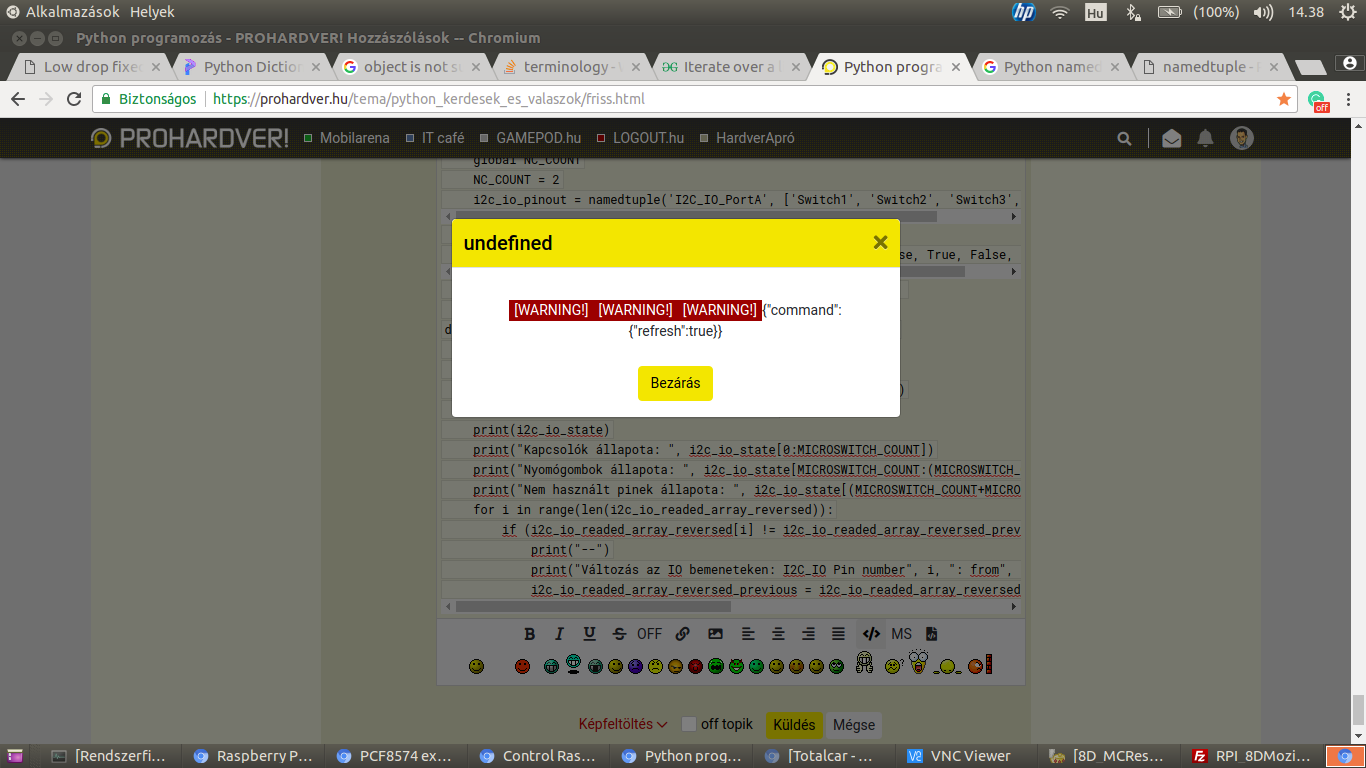The image size is (1366, 768).
Task: Open private messages envelope icon
Action: click(1172, 138)
